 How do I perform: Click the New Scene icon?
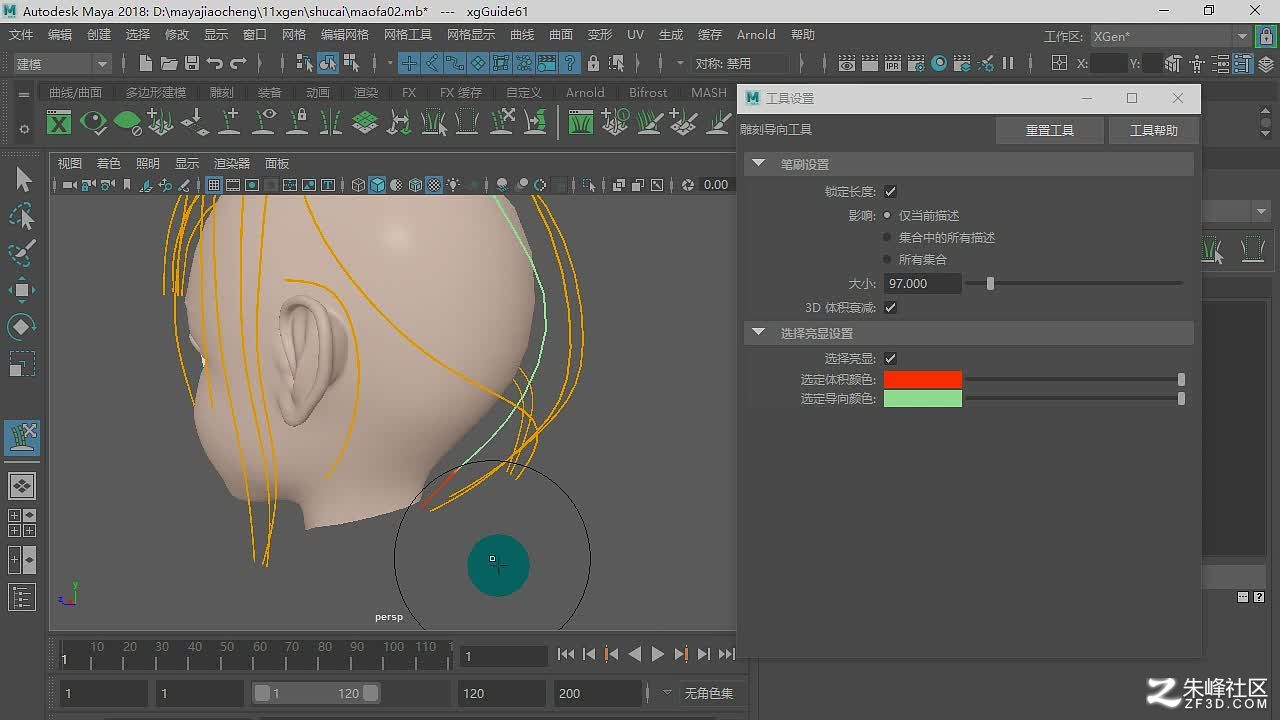[146, 63]
